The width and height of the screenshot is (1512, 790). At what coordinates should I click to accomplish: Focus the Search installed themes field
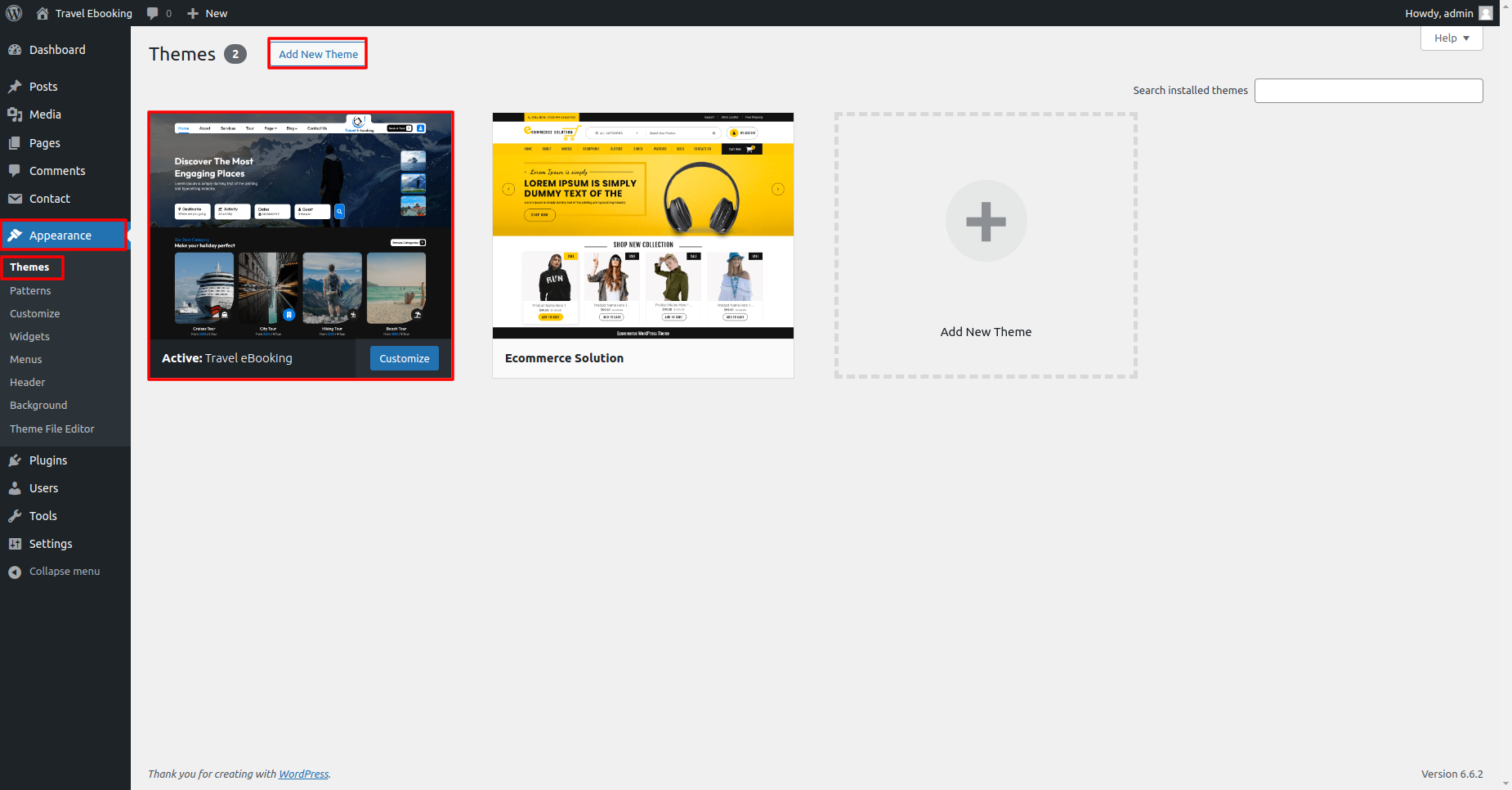1368,91
